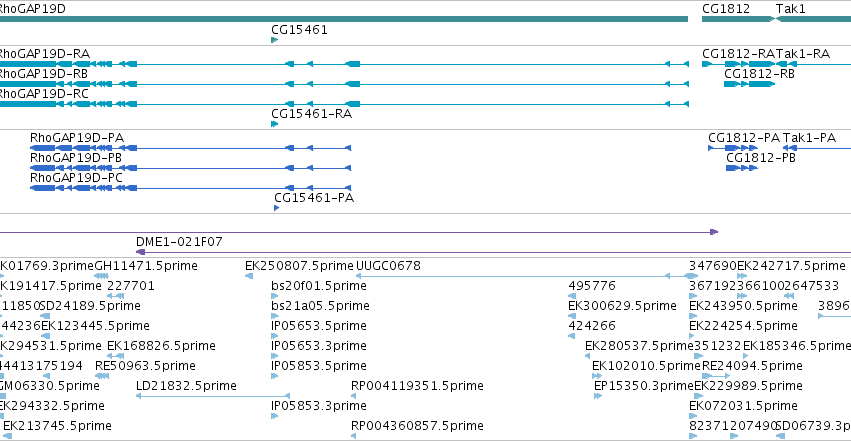The width and height of the screenshot is (851, 441).
Task: Click the CG15461-PA label
Action: (314, 198)
